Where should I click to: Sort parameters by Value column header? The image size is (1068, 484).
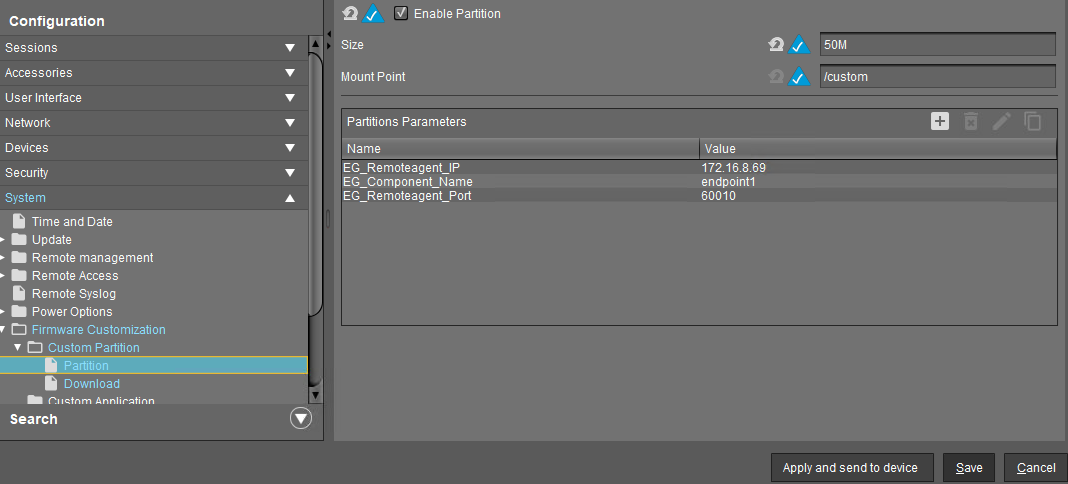[x=878, y=148]
